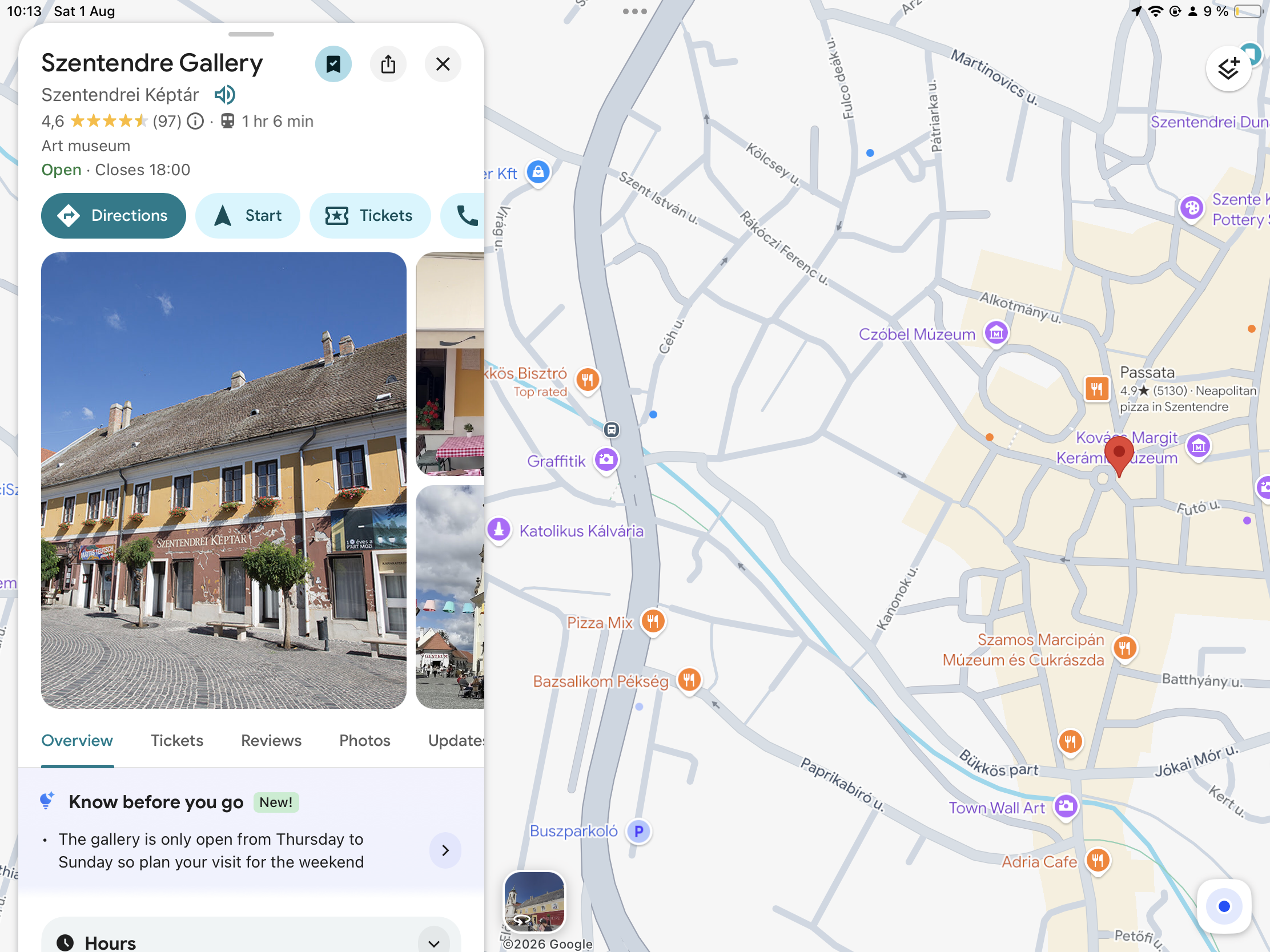The height and width of the screenshot is (952, 1270).
Task: Select the bus stop marker on the map
Action: click(x=612, y=429)
